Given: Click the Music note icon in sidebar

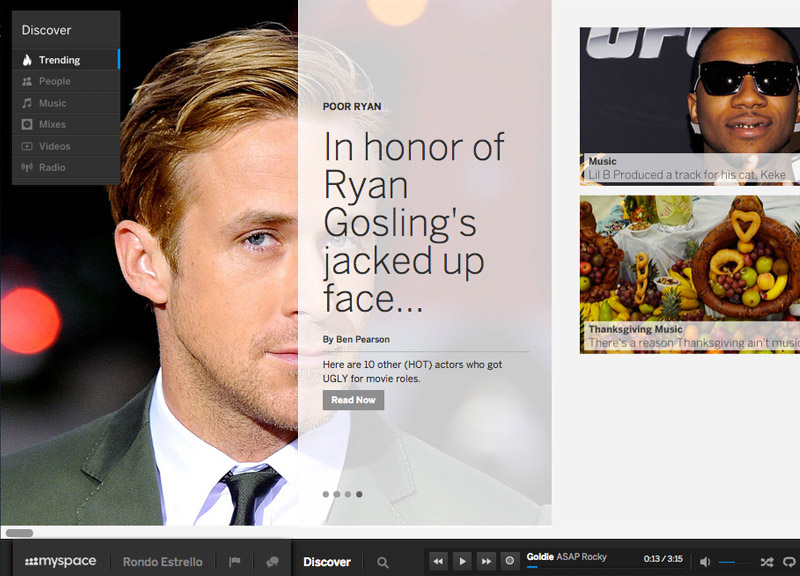Looking at the screenshot, I should (27, 103).
